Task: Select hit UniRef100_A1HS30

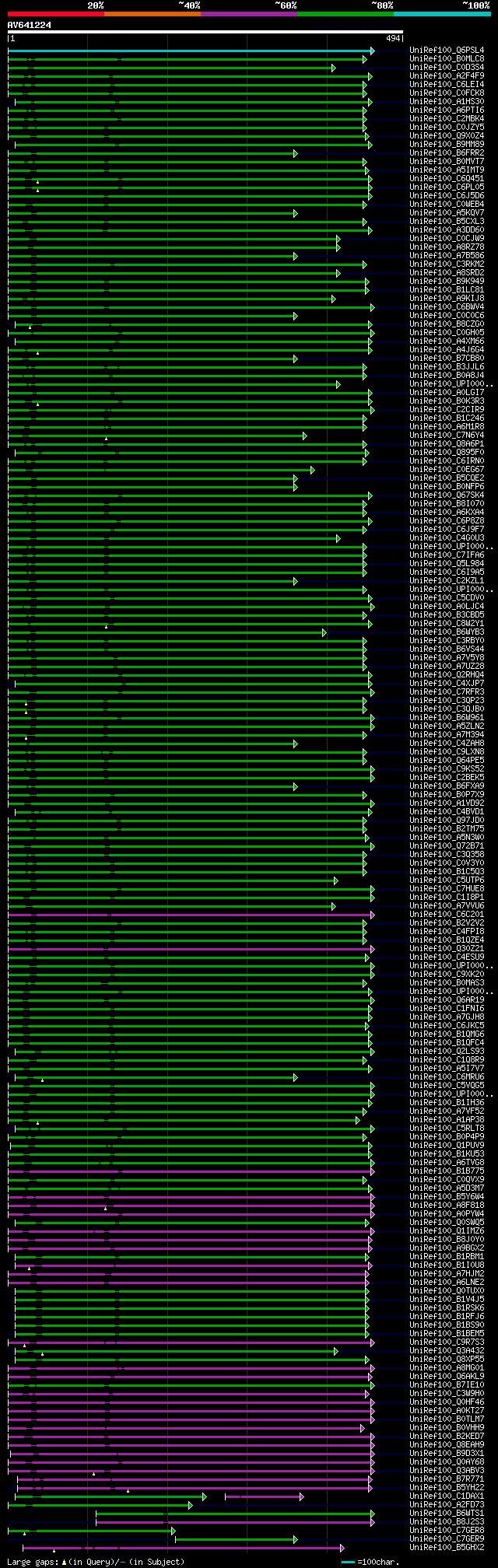Action: (x=447, y=101)
